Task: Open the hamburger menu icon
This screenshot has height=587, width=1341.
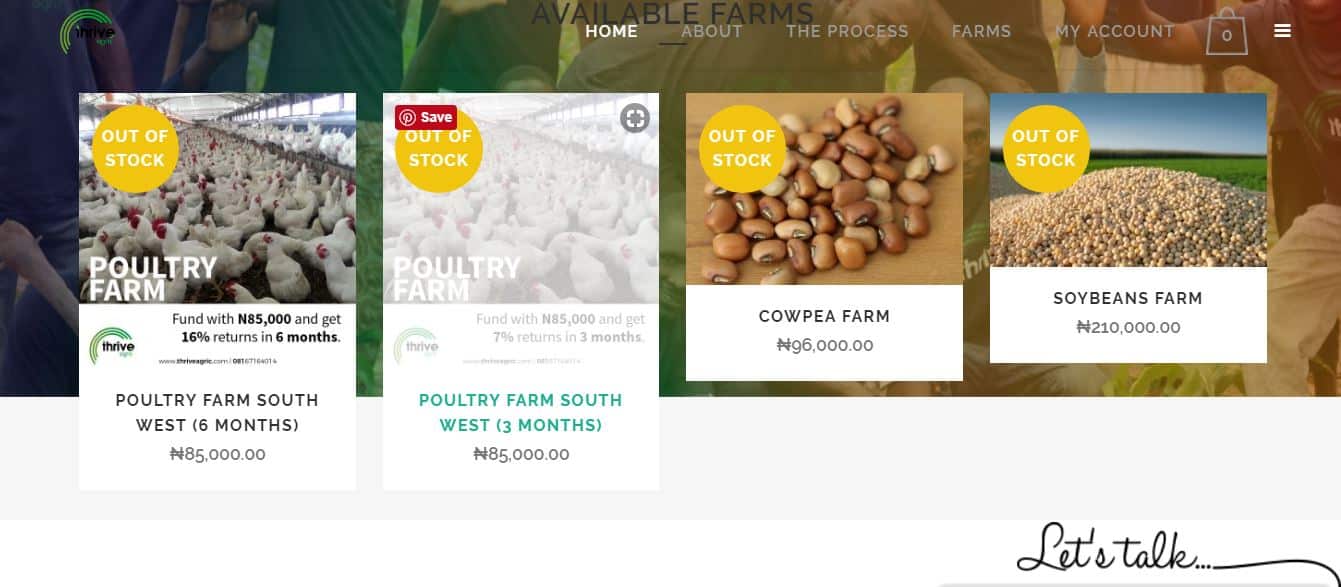Action: pyautogui.click(x=1283, y=31)
